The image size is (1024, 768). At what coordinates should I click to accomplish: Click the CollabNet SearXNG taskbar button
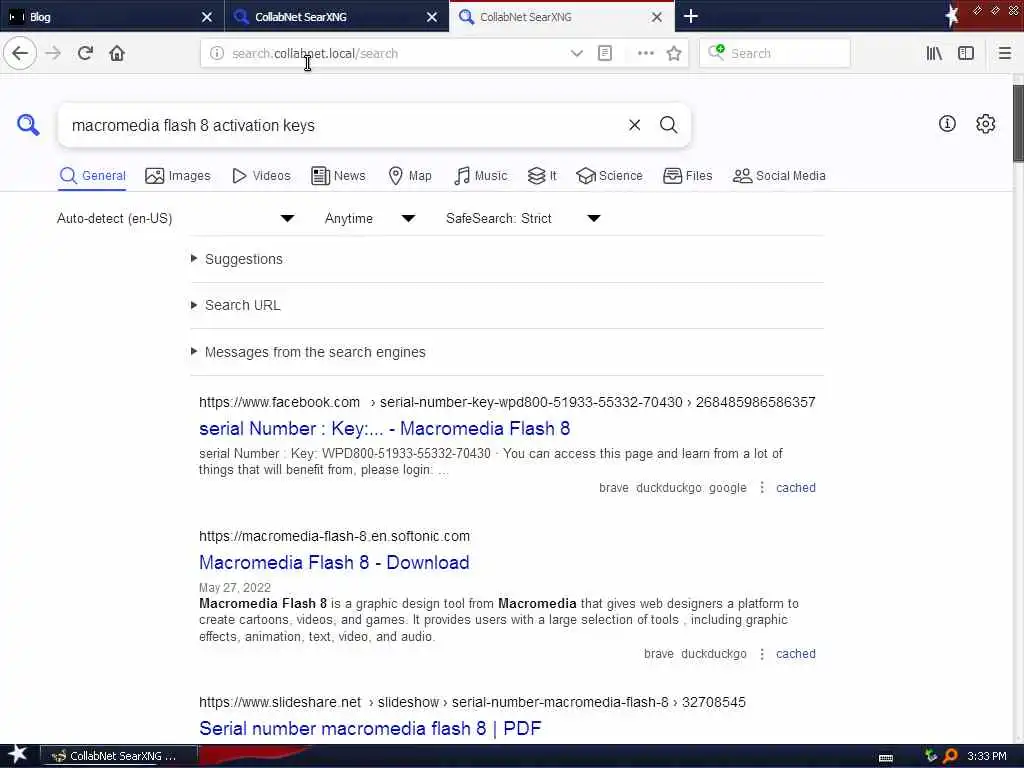pyautogui.click(x=119, y=756)
